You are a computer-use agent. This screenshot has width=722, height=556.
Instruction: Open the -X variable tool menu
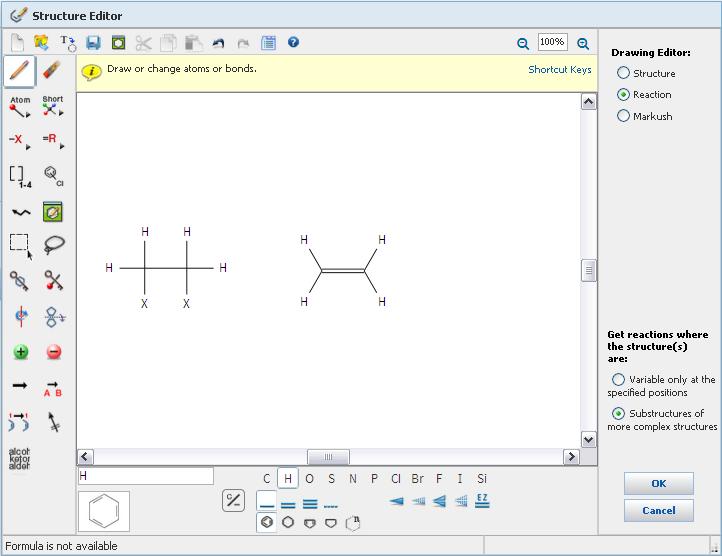pyautogui.click(x=20, y=140)
